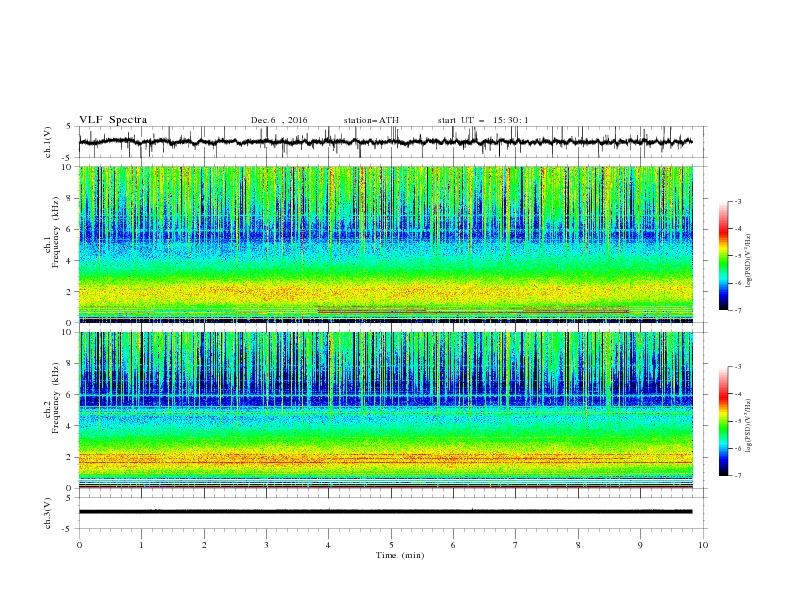
Task: Click time axis tick label "5" below the plots
Action: point(391,545)
